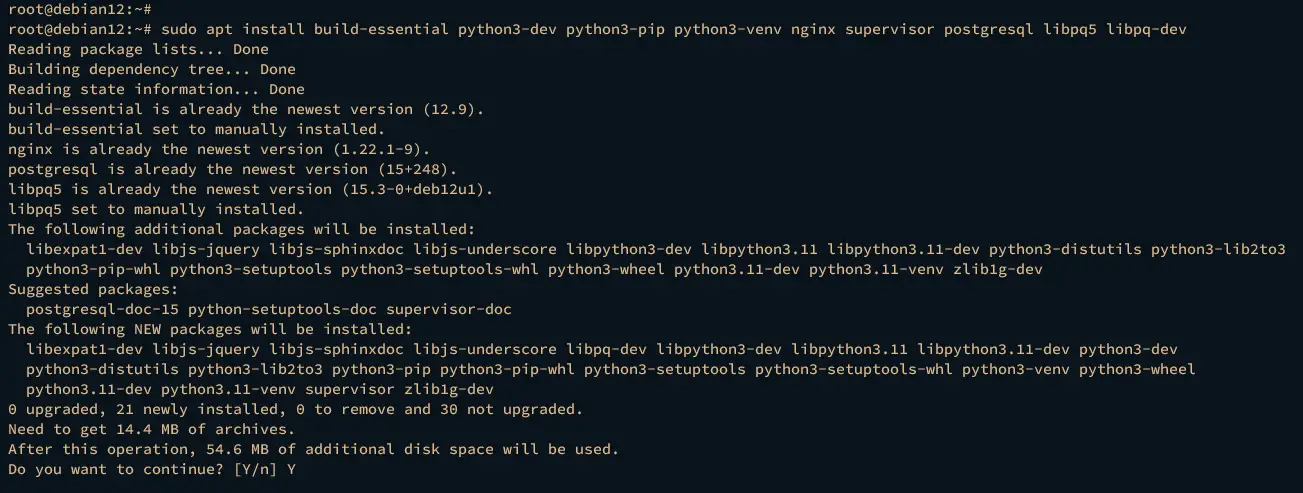Click the '0 upgraded, 21 newly installed' summary line
The image size is (1303, 493).
click(x=295, y=409)
